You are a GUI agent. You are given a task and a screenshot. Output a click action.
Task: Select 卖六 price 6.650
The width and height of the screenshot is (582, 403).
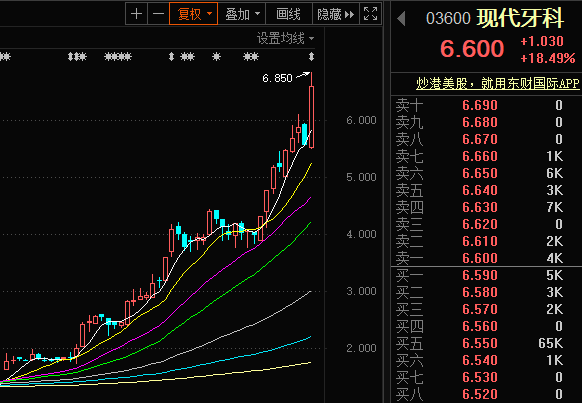click(x=480, y=173)
